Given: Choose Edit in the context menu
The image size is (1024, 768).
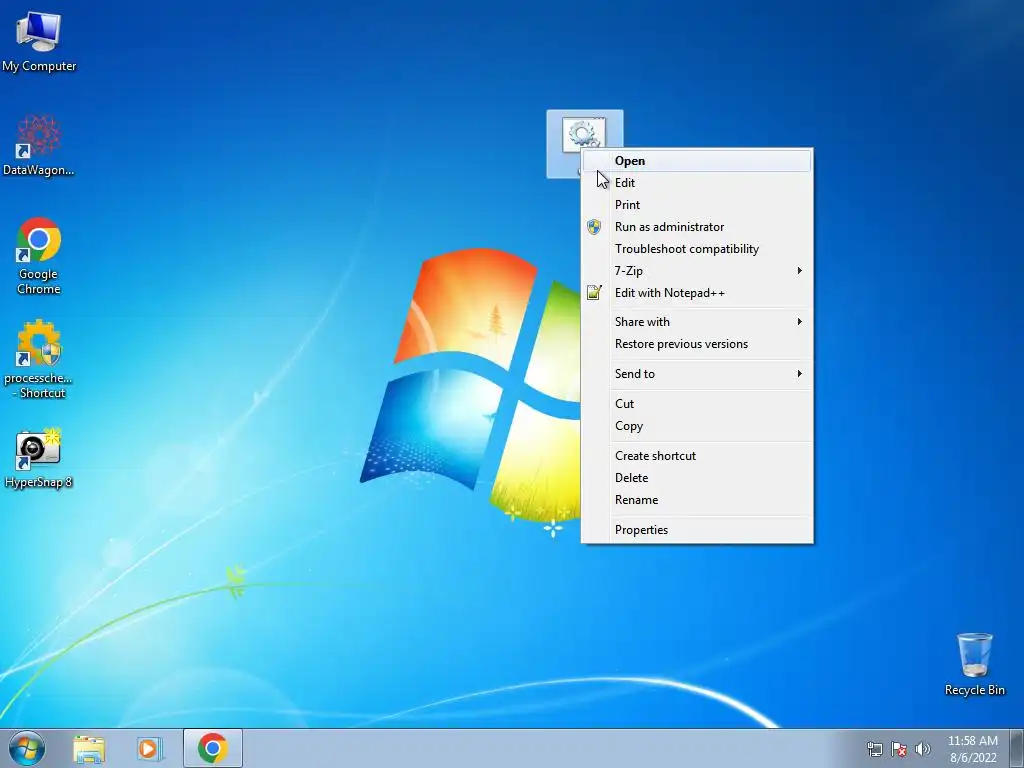Looking at the screenshot, I should tap(697, 183).
